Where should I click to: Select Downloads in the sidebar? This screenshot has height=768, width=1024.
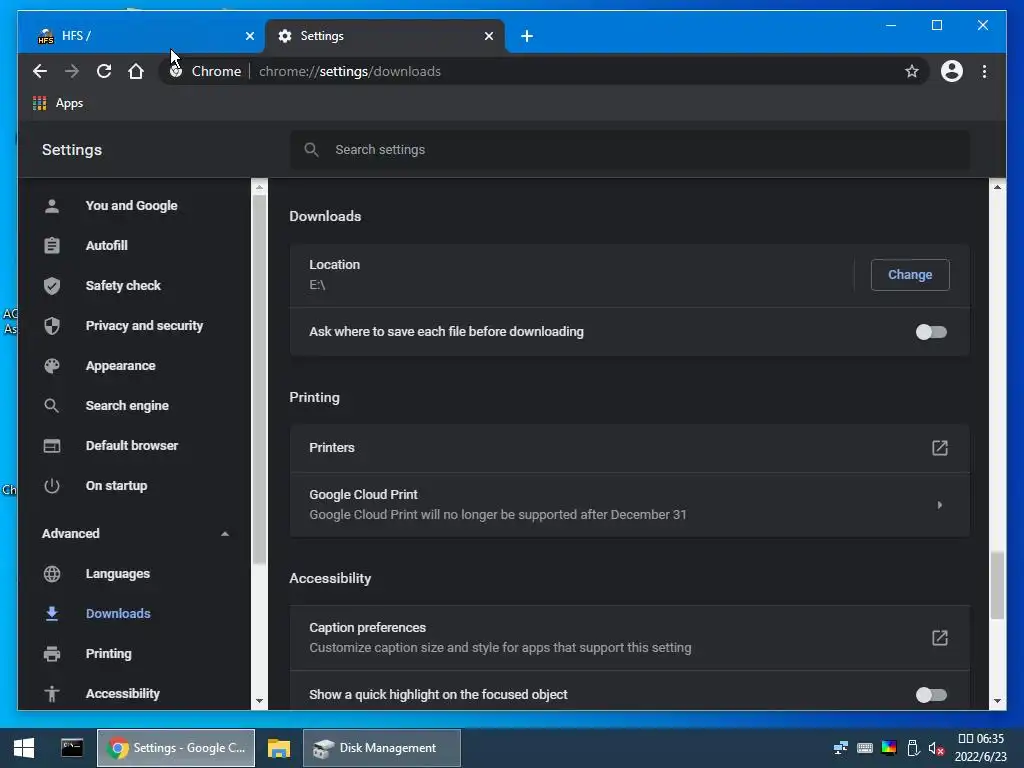pyautogui.click(x=118, y=613)
